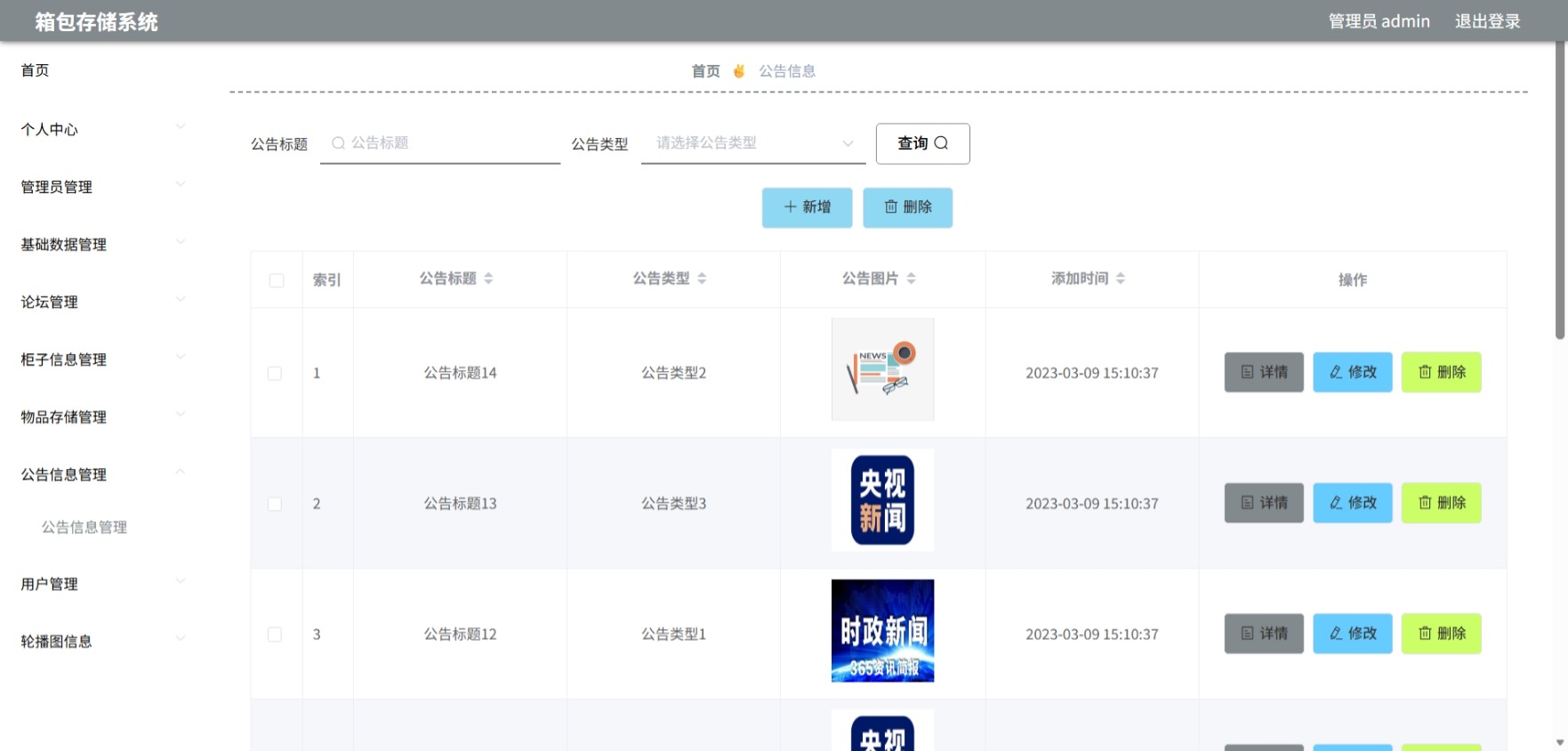Click the 箱包存储系统 title

tap(96, 22)
